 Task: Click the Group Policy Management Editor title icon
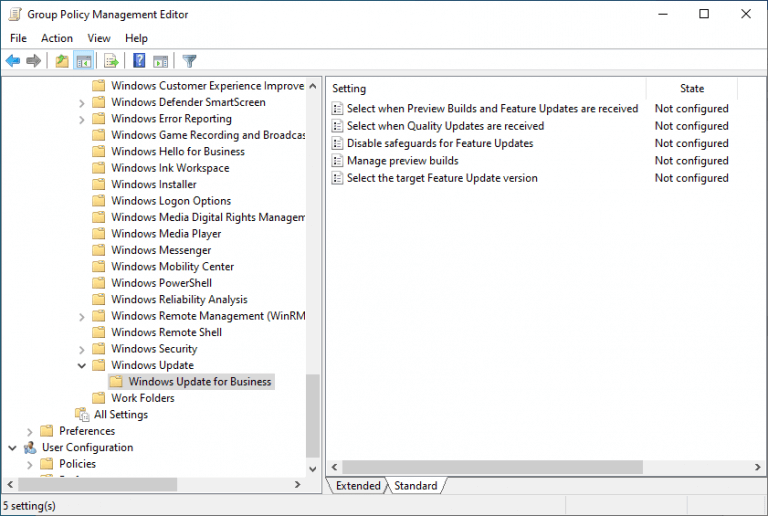tap(15, 14)
